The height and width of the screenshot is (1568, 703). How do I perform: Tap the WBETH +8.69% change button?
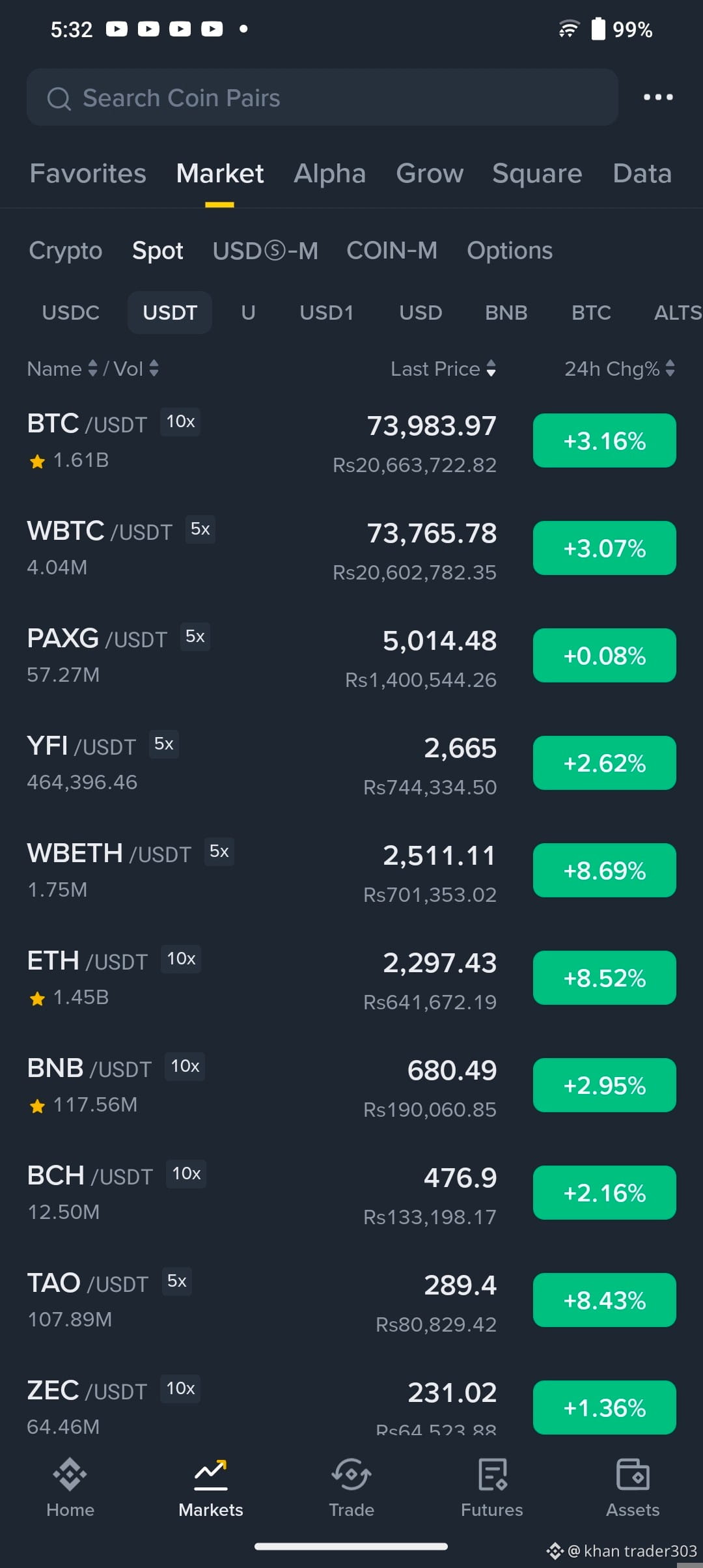[605, 871]
